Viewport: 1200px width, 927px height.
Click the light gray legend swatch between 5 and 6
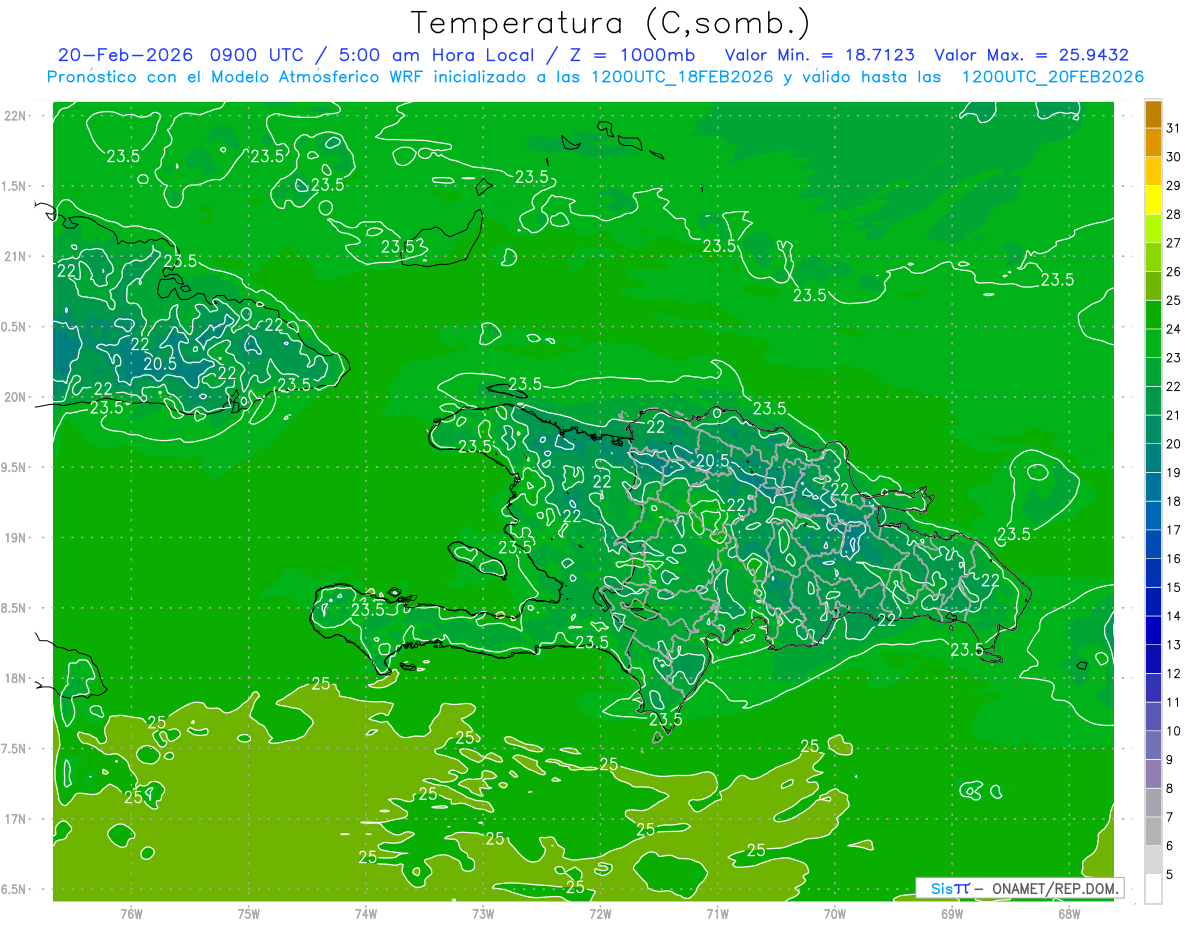pos(1154,860)
